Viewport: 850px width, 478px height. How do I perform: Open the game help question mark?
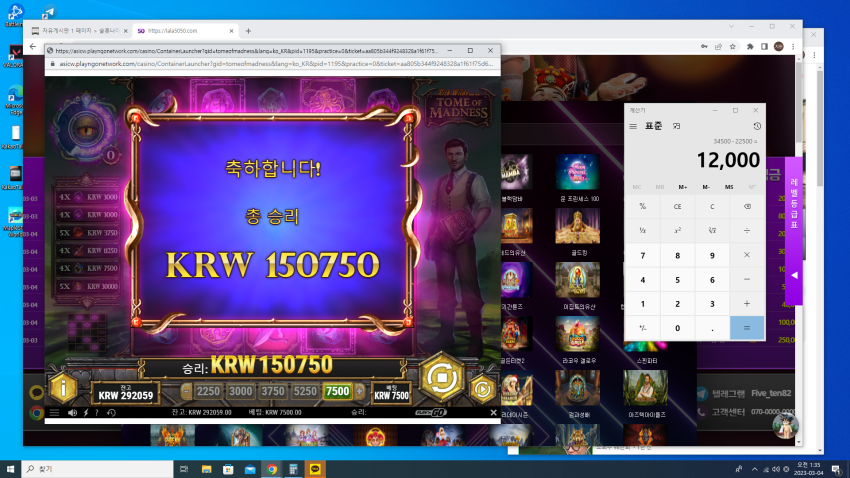pos(97,413)
